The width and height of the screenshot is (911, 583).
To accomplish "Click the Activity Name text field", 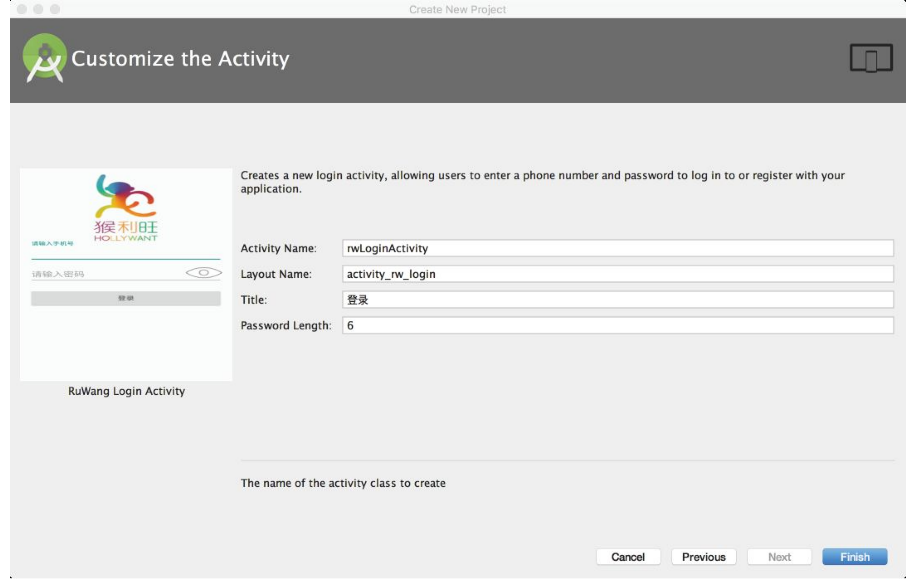I will pos(617,248).
